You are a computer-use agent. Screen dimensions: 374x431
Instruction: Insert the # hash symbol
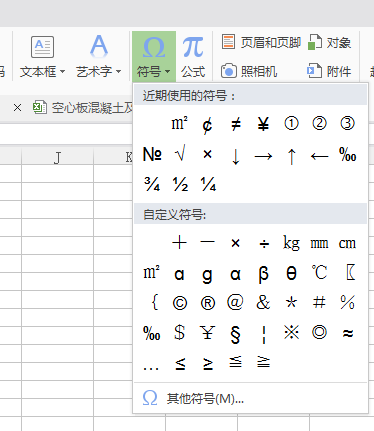[x=319, y=303]
